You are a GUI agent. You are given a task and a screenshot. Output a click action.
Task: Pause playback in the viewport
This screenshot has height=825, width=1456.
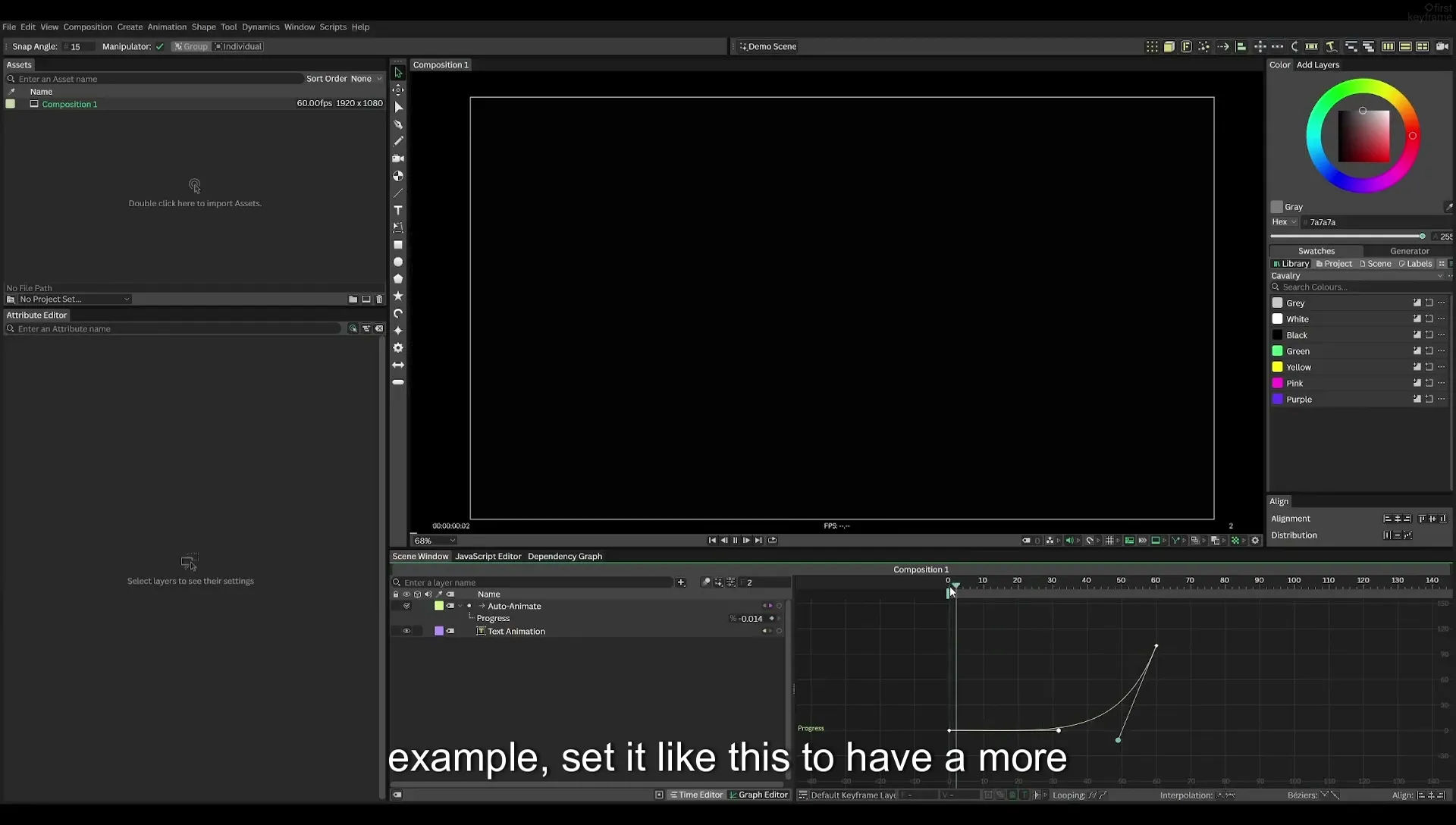[x=735, y=541]
